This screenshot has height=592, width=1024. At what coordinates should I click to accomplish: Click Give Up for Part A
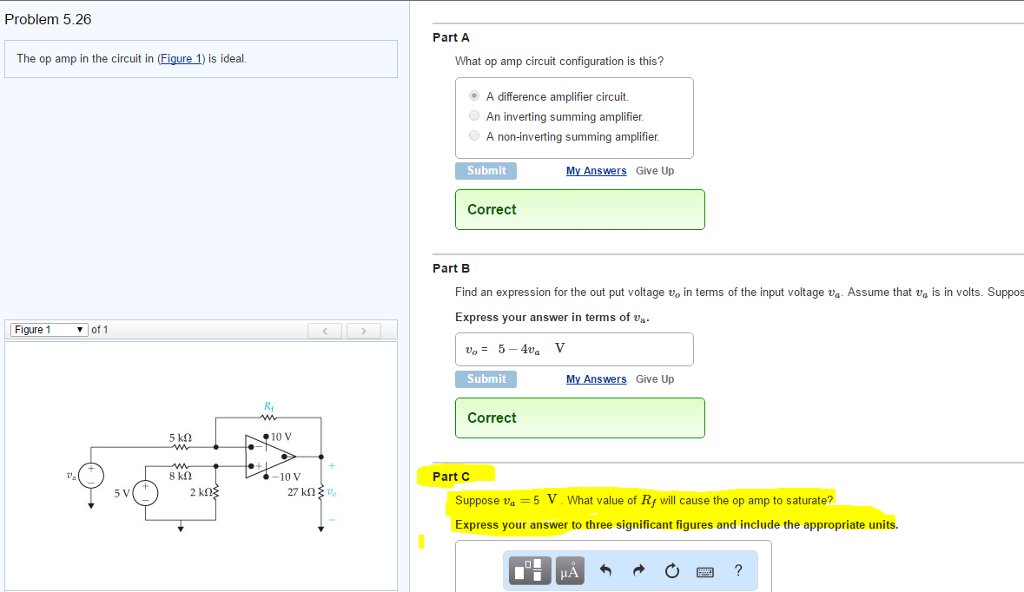pos(655,171)
